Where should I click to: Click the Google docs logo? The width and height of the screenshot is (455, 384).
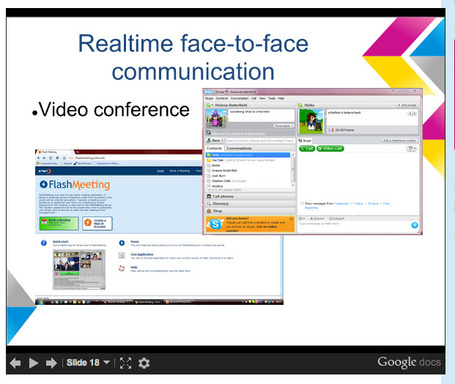[409, 362]
